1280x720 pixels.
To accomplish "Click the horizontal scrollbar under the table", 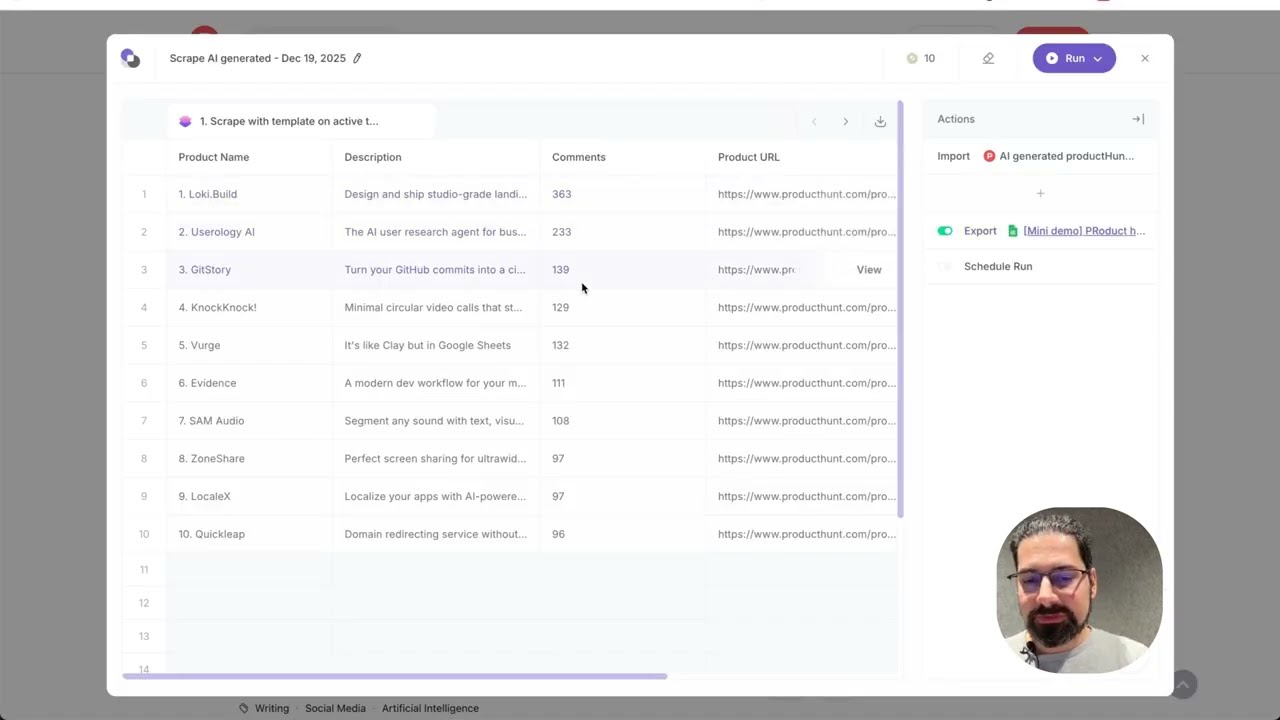I will coord(394,677).
